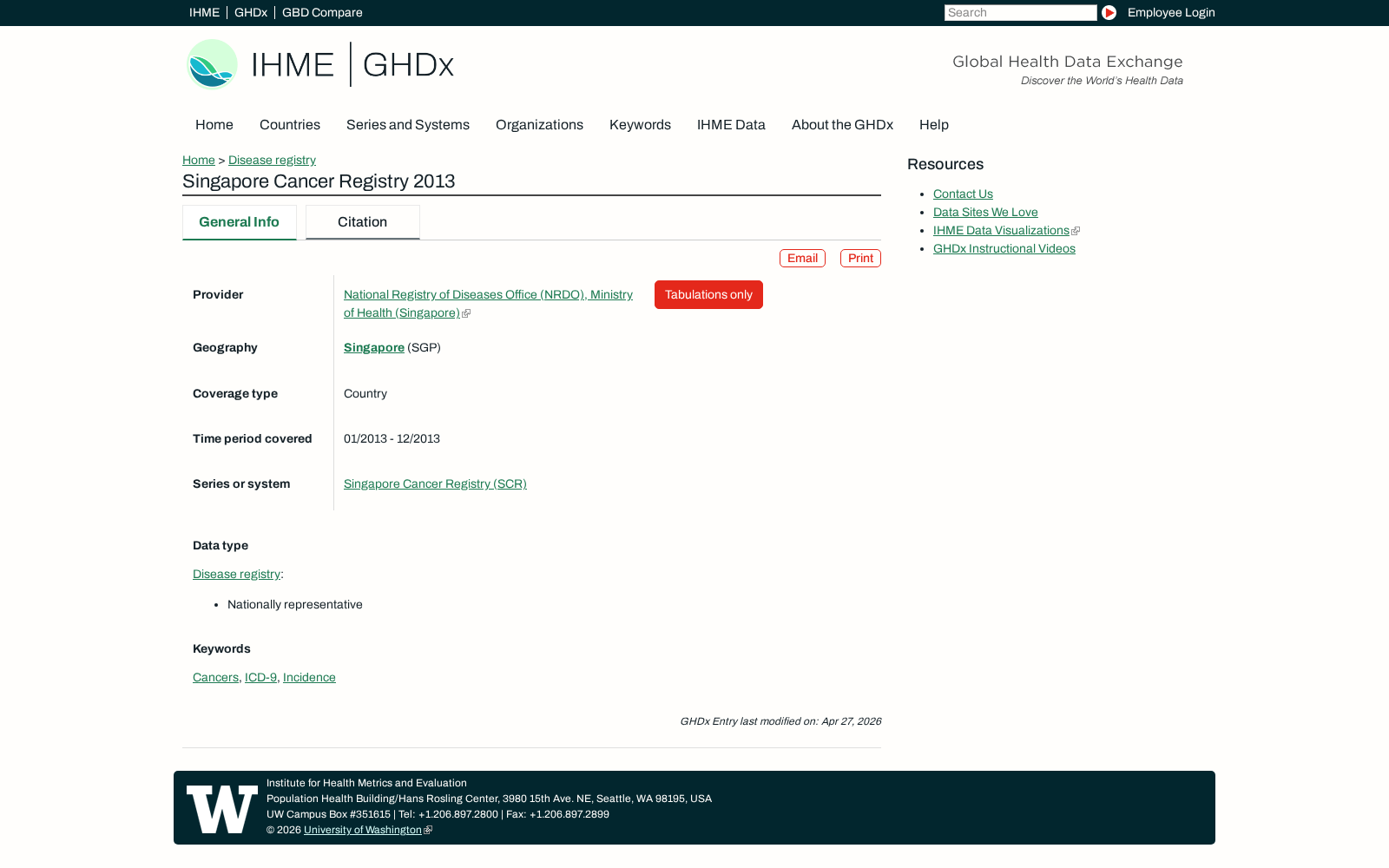Screen dimensions: 1389x868
Task: Switch to the Citation tab
Action: coord(363,222)
